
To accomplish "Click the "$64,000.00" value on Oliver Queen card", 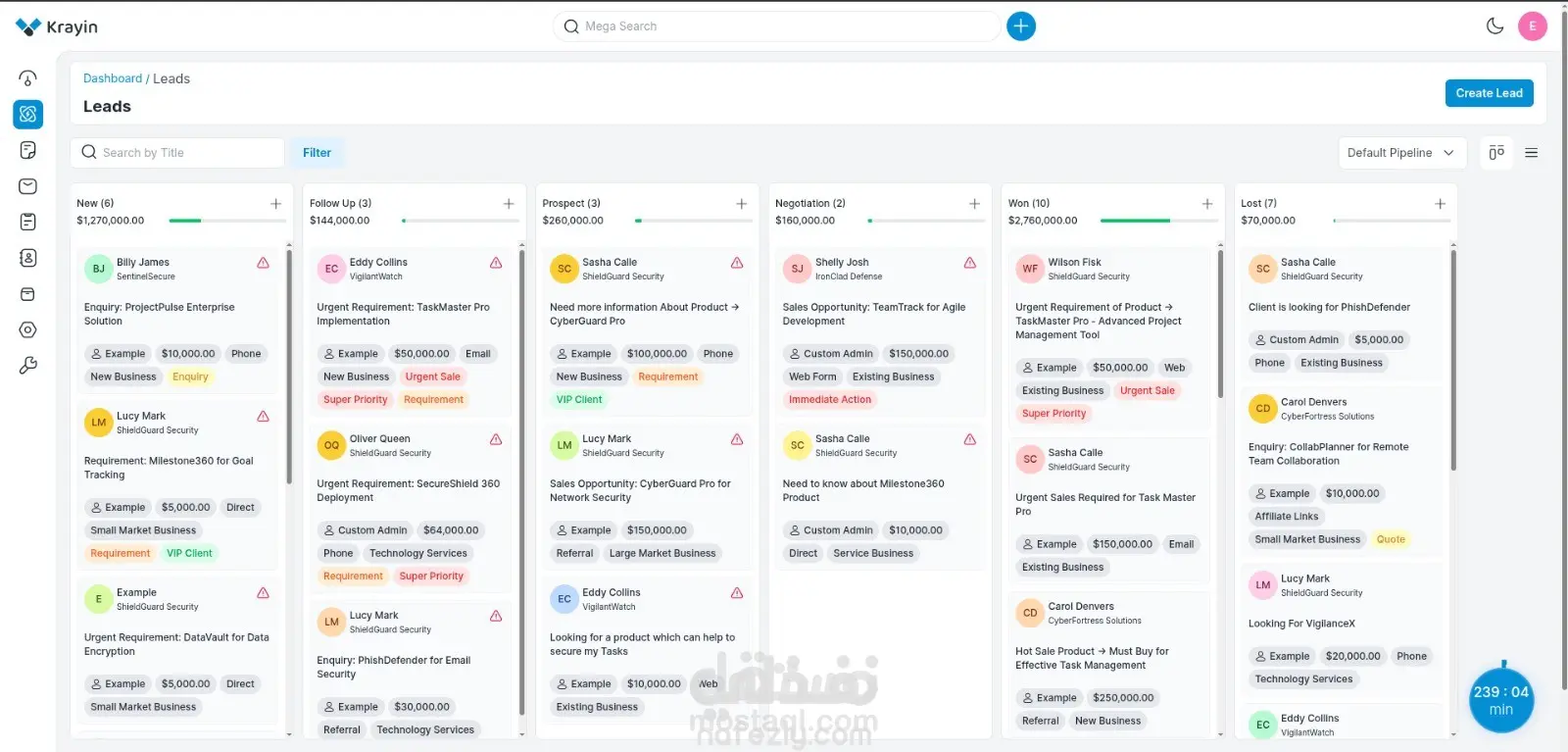I will pyautogui.click(x=451, y=530).
